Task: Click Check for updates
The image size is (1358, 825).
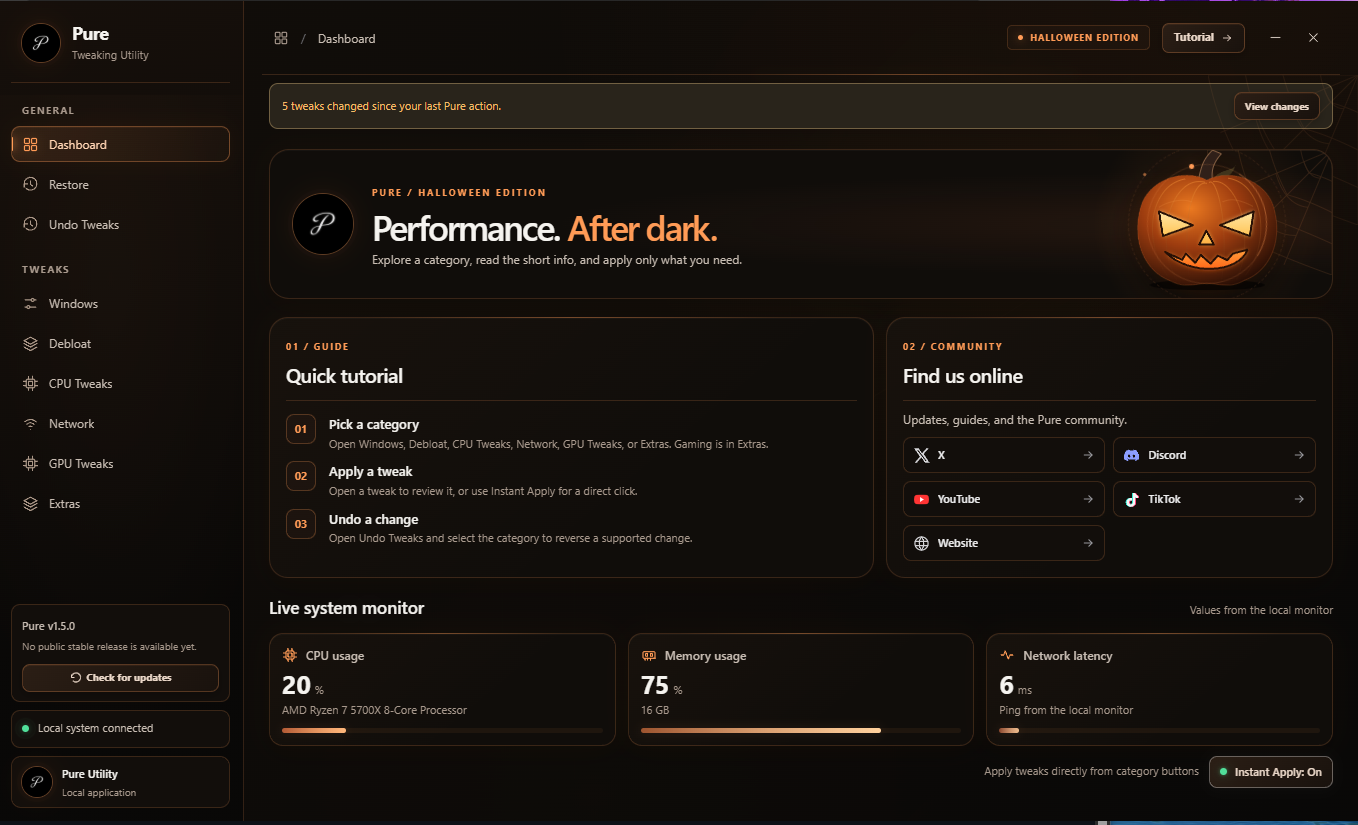Action: [x=120, y=678]
